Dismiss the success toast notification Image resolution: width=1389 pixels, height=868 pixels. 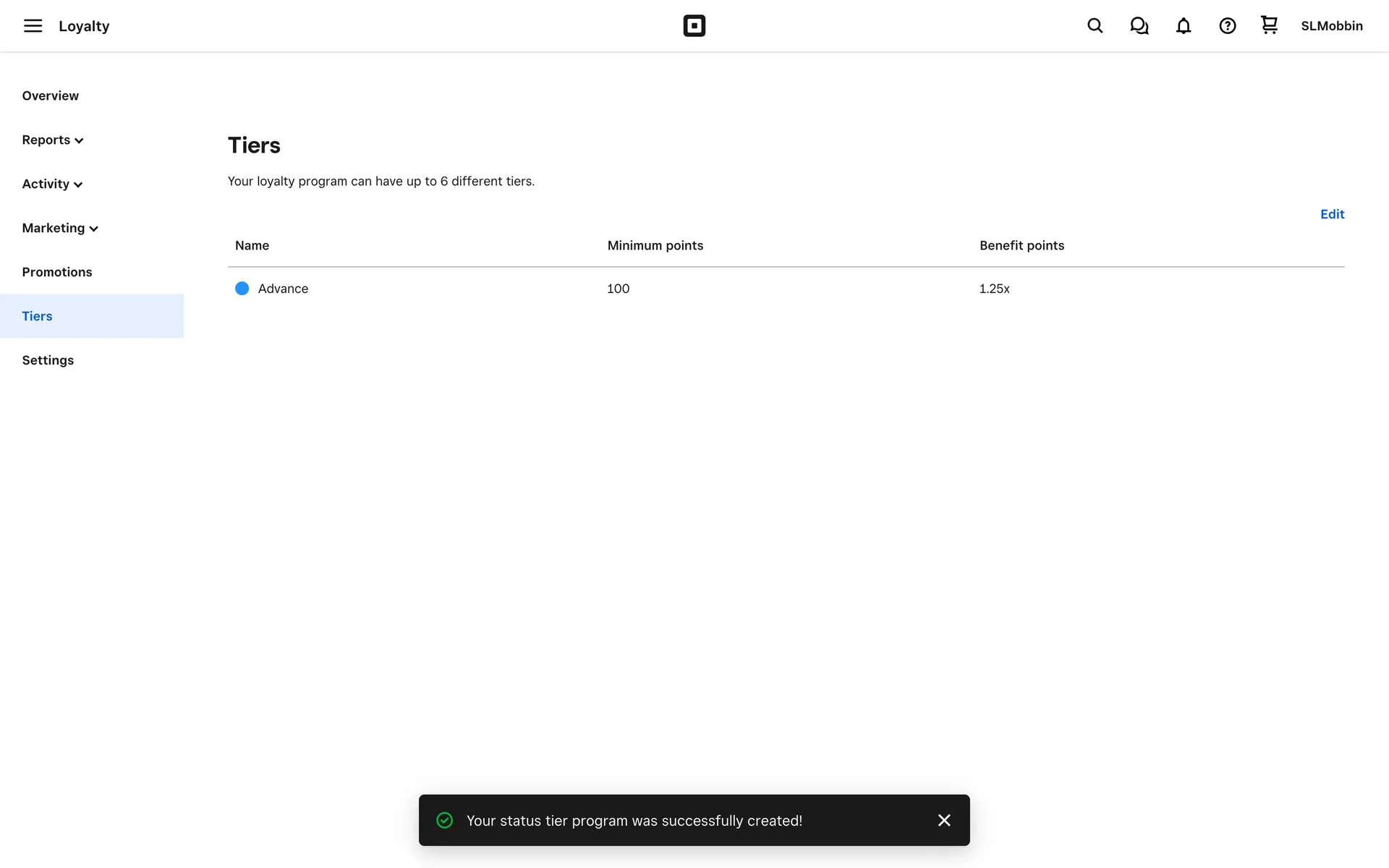943,820
